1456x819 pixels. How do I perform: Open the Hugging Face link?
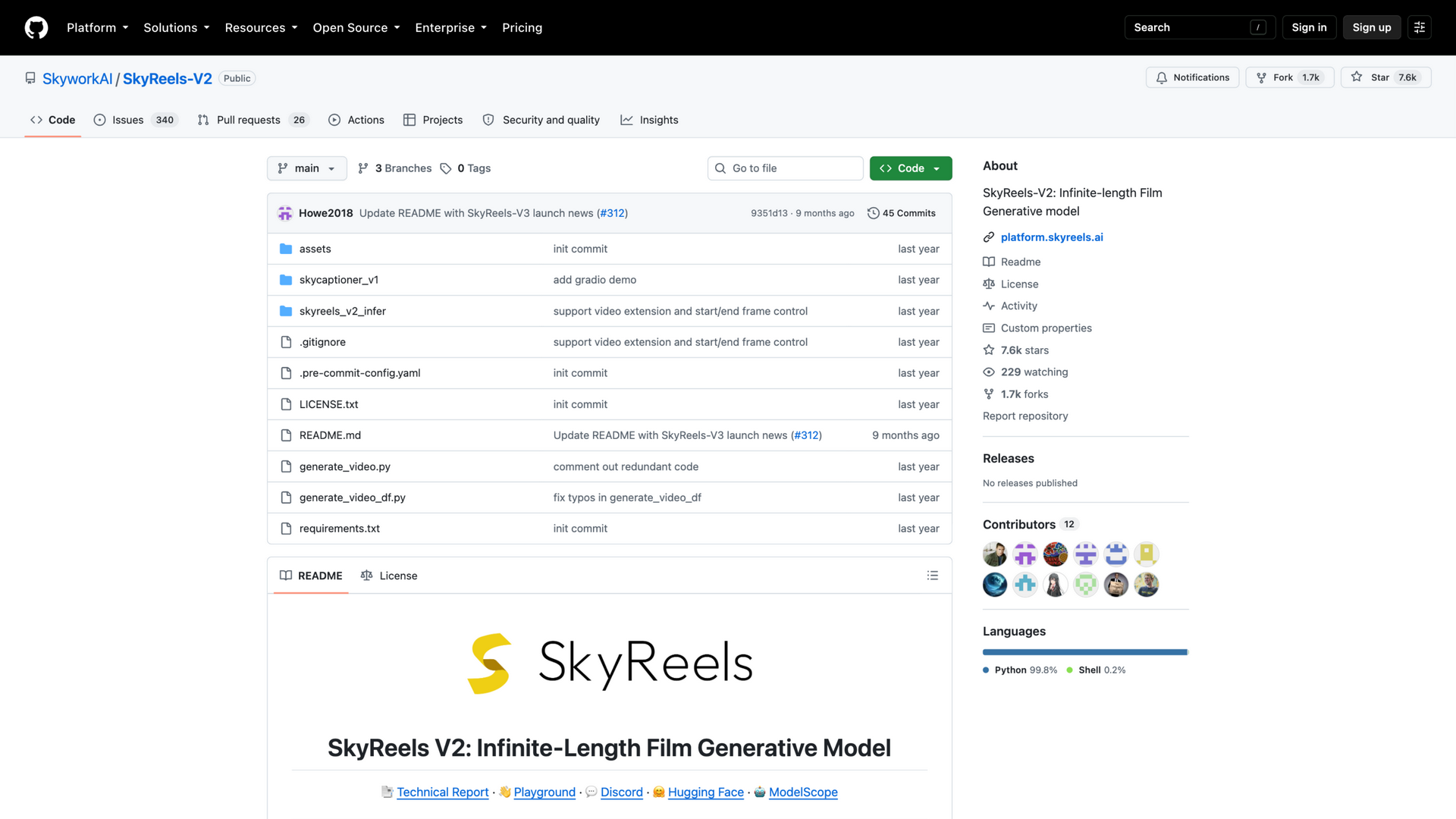(x=706, y=792)
